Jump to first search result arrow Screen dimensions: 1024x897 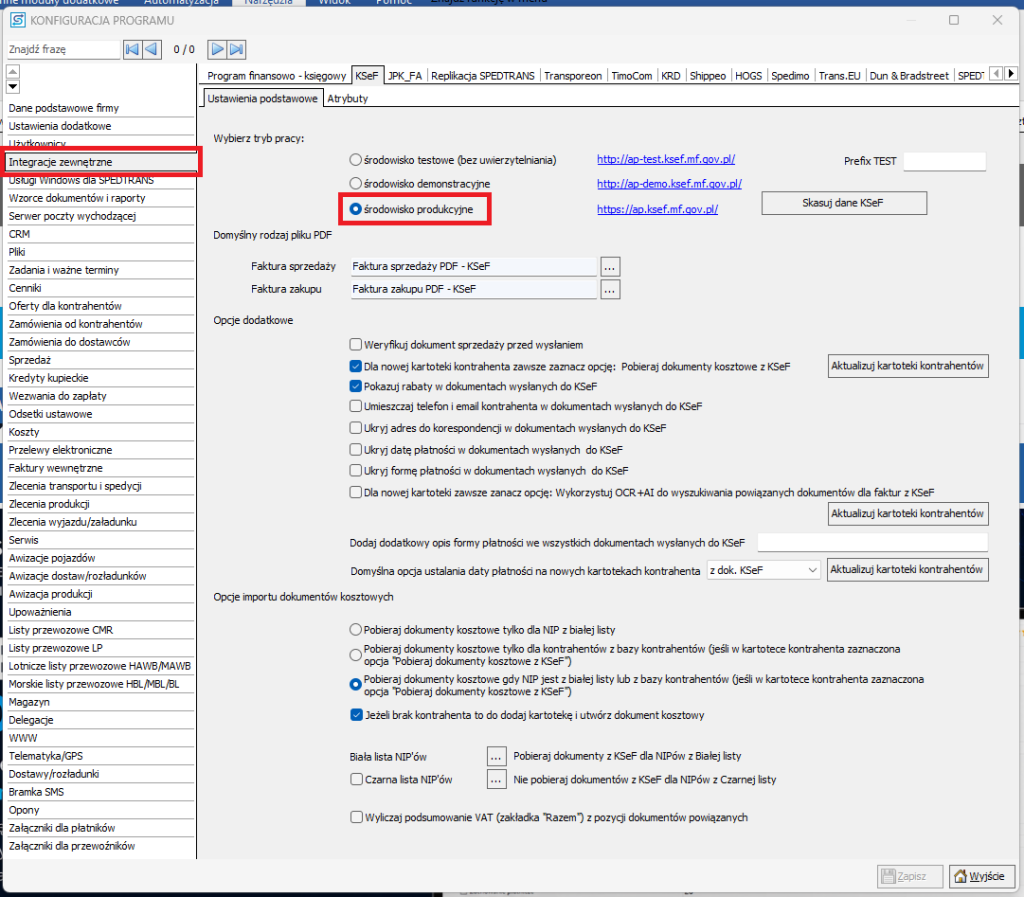click(x=132, y=49)
